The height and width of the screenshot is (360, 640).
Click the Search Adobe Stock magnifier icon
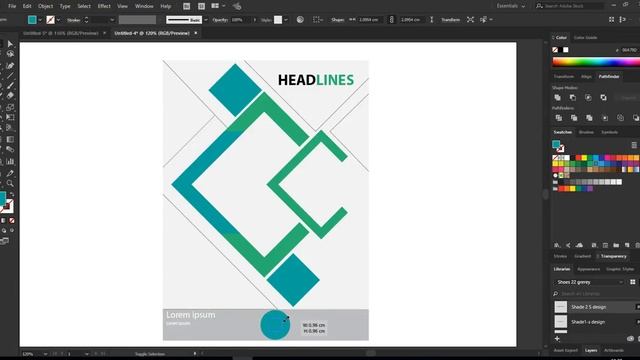(x=540, y=6)
